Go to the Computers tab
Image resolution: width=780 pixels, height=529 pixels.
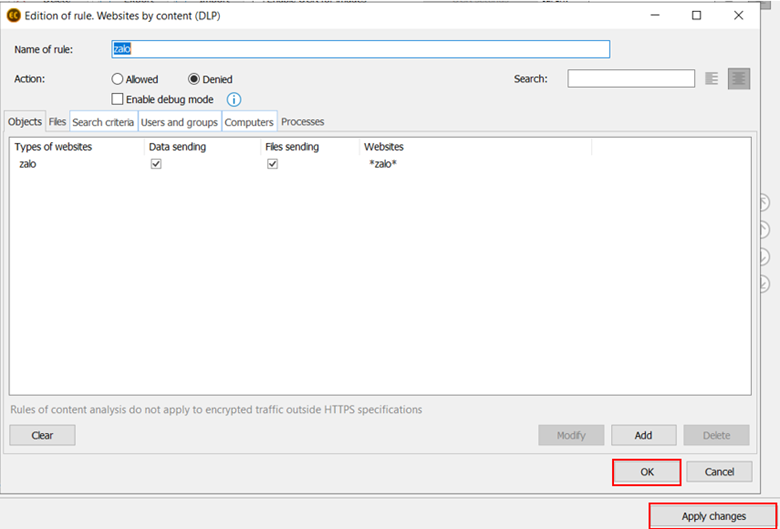click(249, 122)
